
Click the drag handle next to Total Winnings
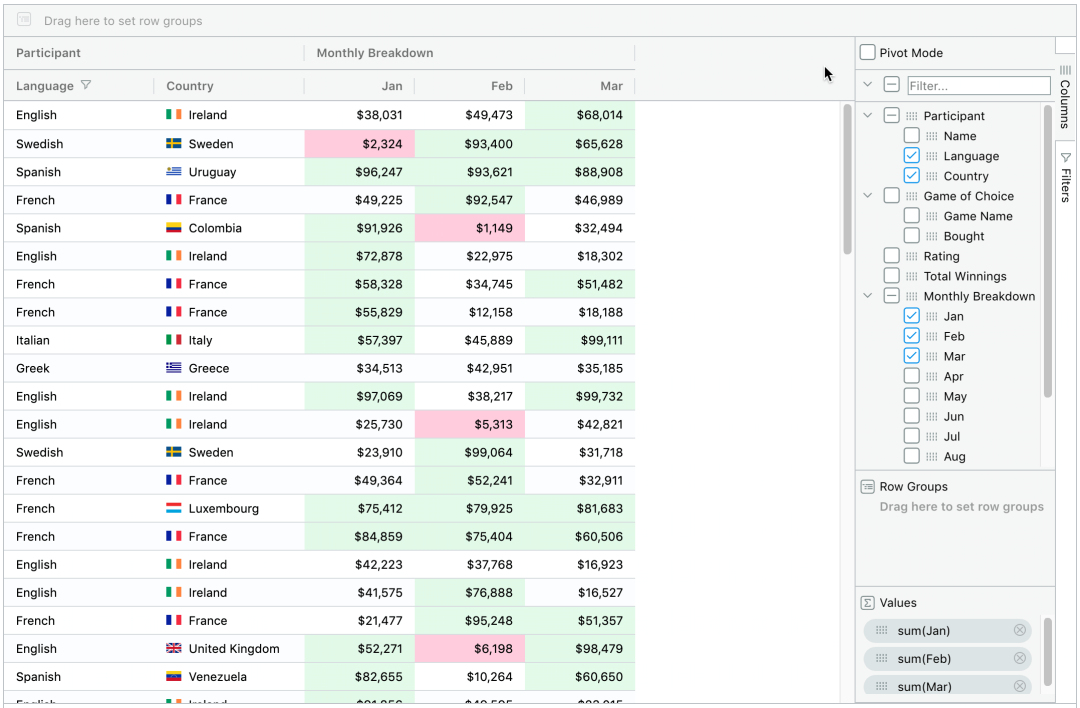[911, 276]
